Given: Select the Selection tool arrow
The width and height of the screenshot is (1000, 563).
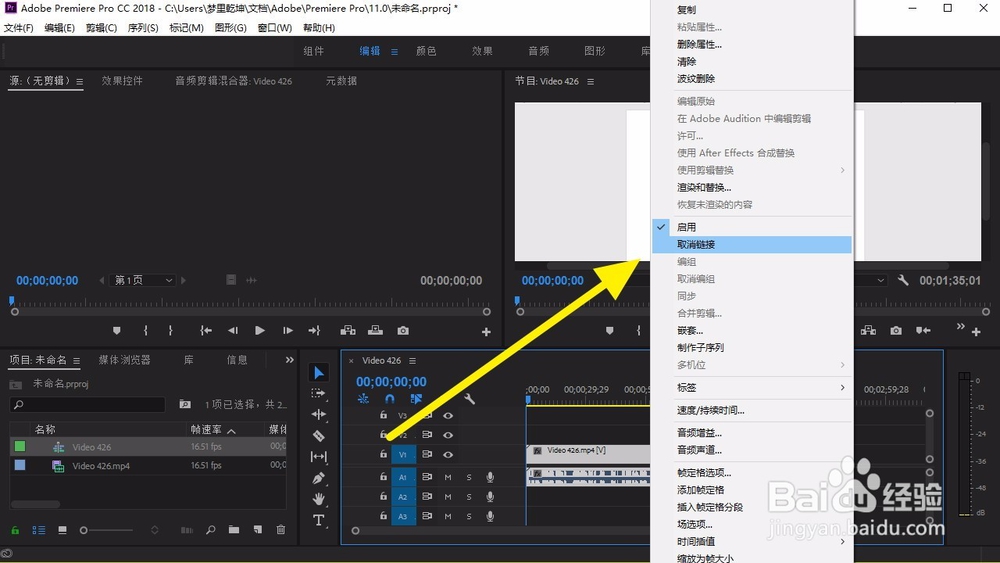Looking at the screenshot, I should [x=319, y=372].
